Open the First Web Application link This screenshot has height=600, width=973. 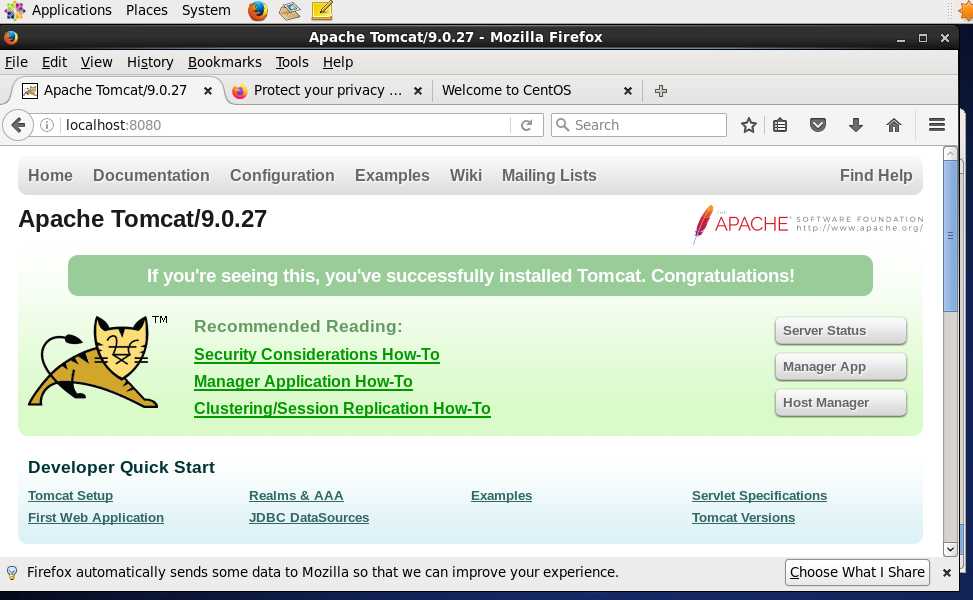tap(96, 517)
